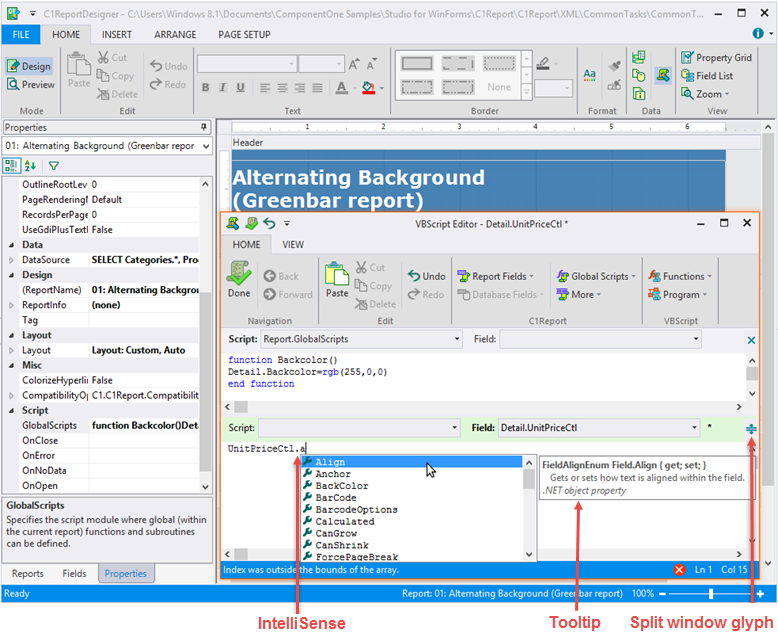778x632 pixels.
Task: Select Align in the IntelliSense list
Action: (412, 462)
